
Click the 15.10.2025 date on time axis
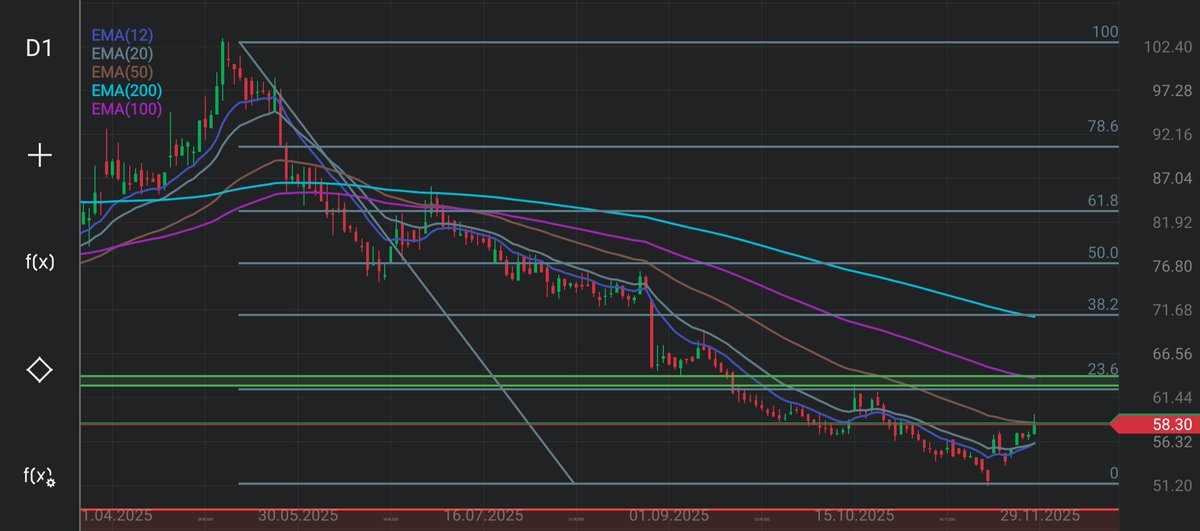coord(854,516)
